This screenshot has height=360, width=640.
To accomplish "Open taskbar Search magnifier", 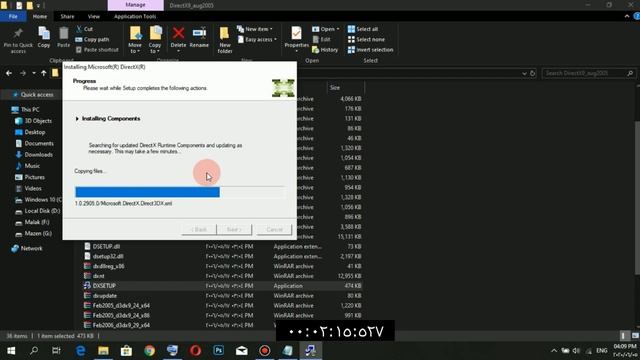I will [x=34, y=350].
